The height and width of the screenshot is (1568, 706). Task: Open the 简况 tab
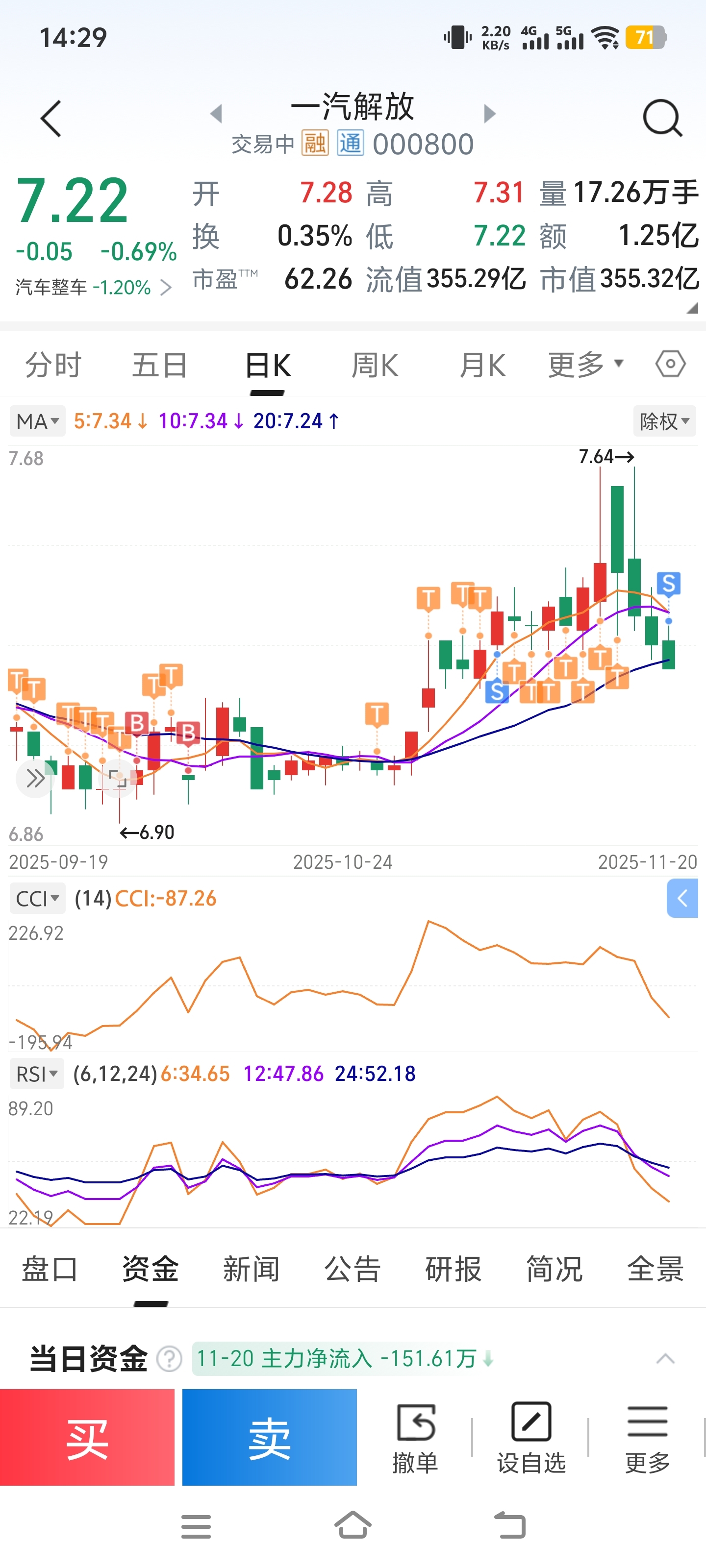pyautogui.click(x=555, y=1269)
